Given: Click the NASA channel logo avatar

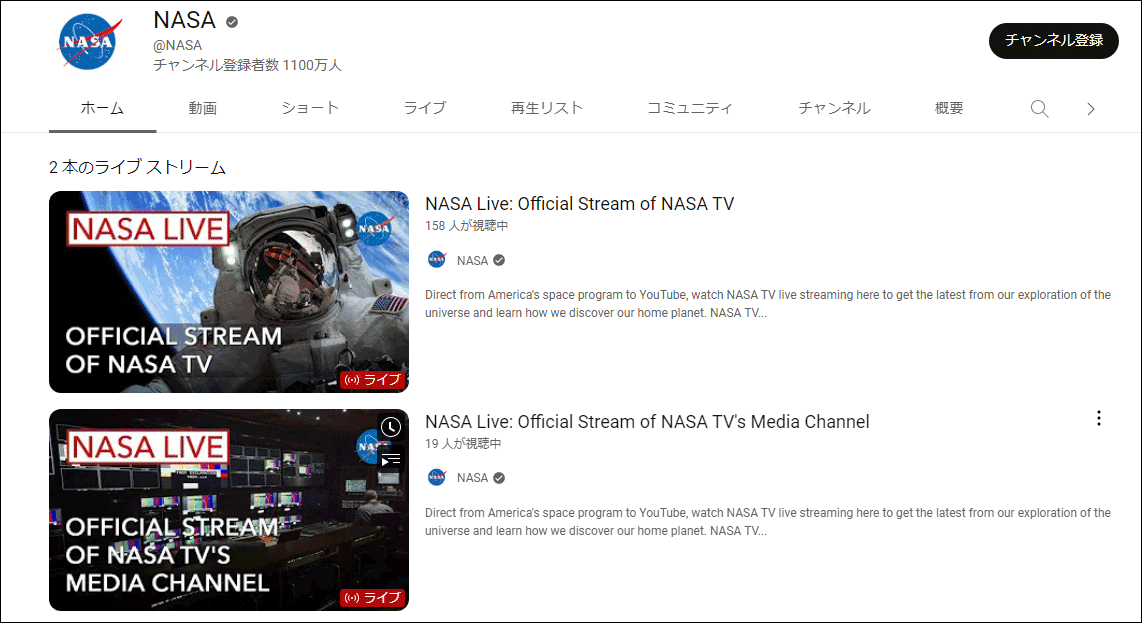Looking at the screenshot, I should (x=89, y=42).
